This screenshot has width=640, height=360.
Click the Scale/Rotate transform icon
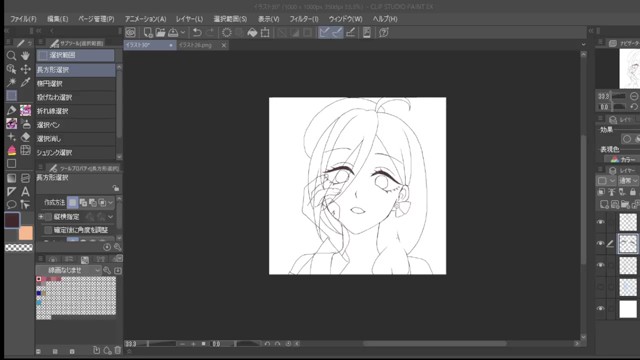(x=265, y=33)
